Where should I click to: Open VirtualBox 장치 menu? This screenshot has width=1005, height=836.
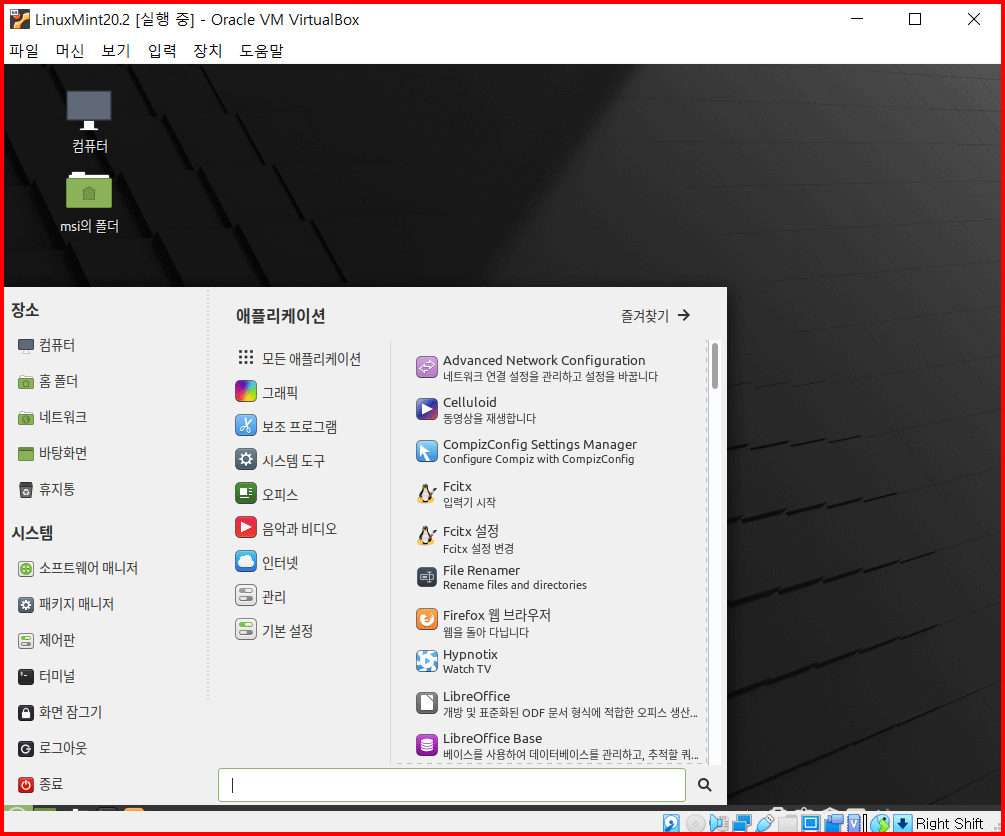208,51
